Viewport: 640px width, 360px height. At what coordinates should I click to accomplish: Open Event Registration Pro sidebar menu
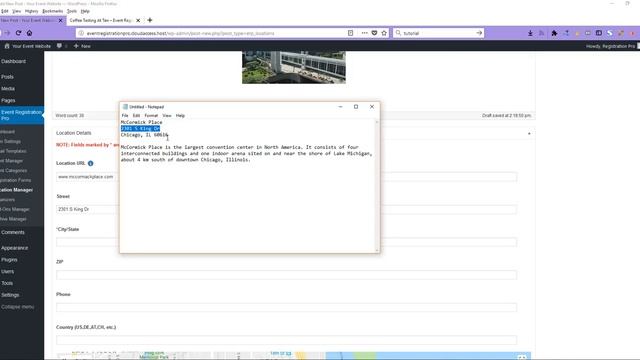pos(21,115)
